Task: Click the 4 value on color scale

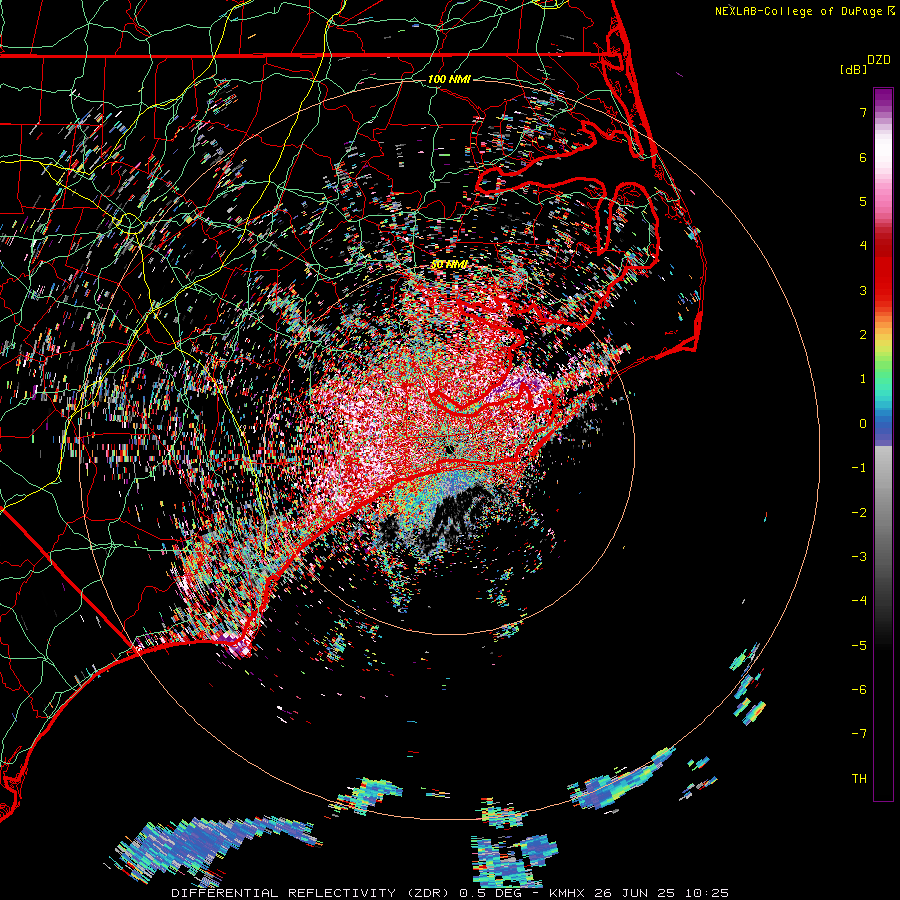Action: [863, 246]
